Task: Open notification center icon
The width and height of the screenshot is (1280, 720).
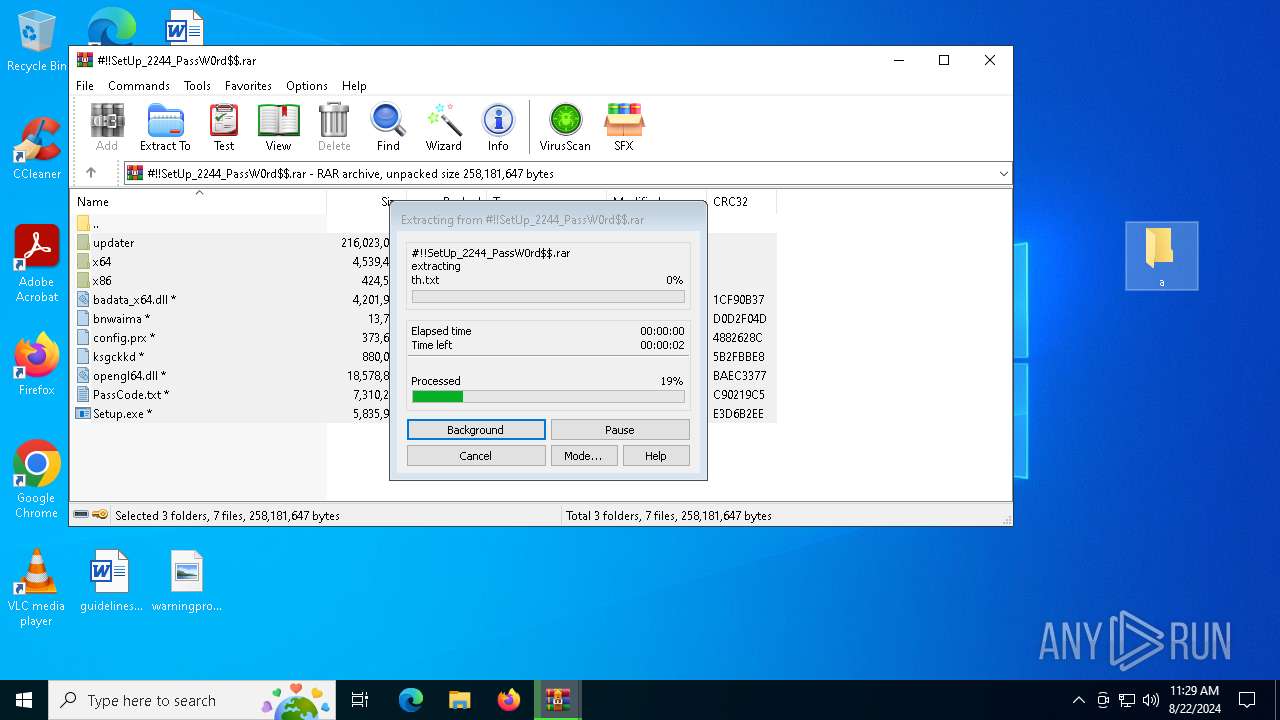Action: tap(1247, 700)
